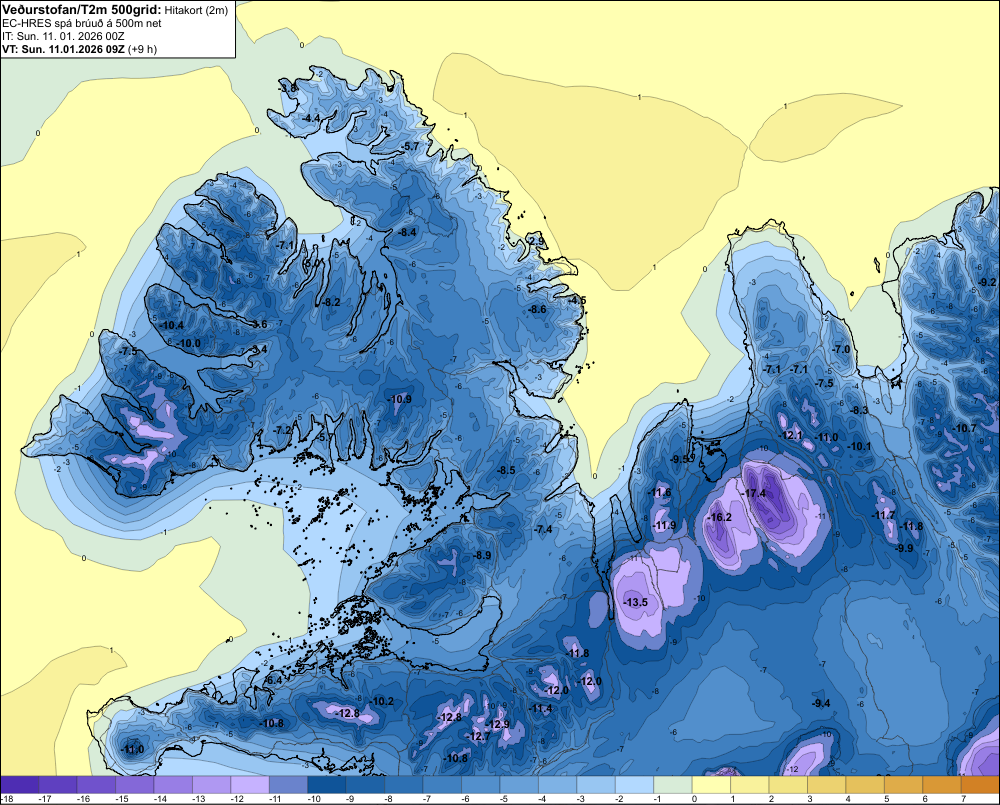Click the -4.4 temperature value
Image resolution: width=1000 pixels, height=805 pixels.
(311, 118)
